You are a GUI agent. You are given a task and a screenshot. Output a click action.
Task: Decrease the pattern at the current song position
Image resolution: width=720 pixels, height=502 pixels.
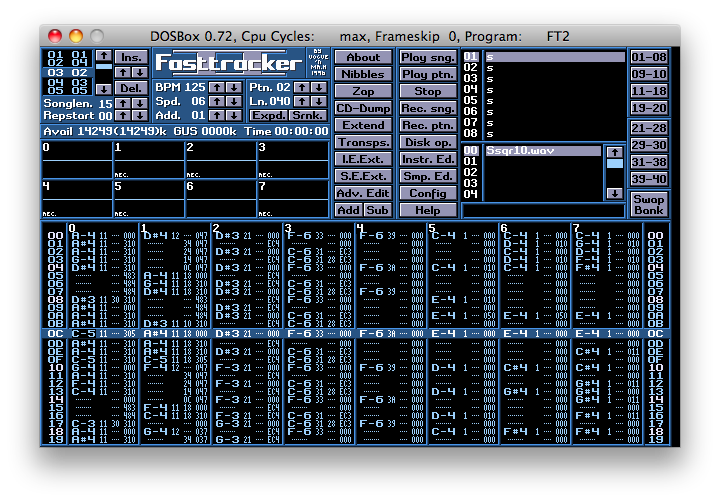pos(140,72)
